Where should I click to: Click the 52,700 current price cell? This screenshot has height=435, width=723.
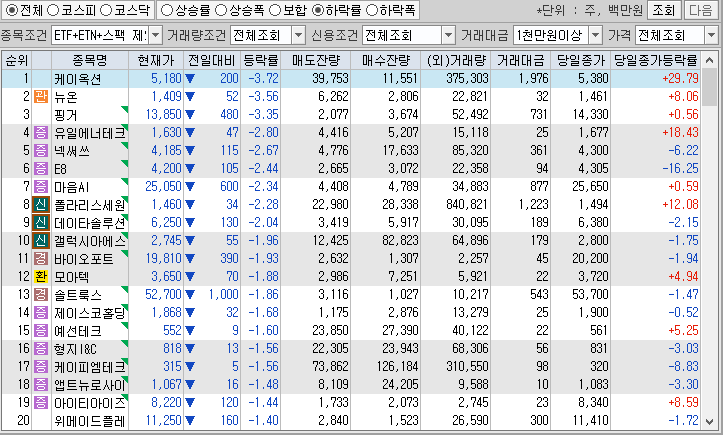pos(163,294)
